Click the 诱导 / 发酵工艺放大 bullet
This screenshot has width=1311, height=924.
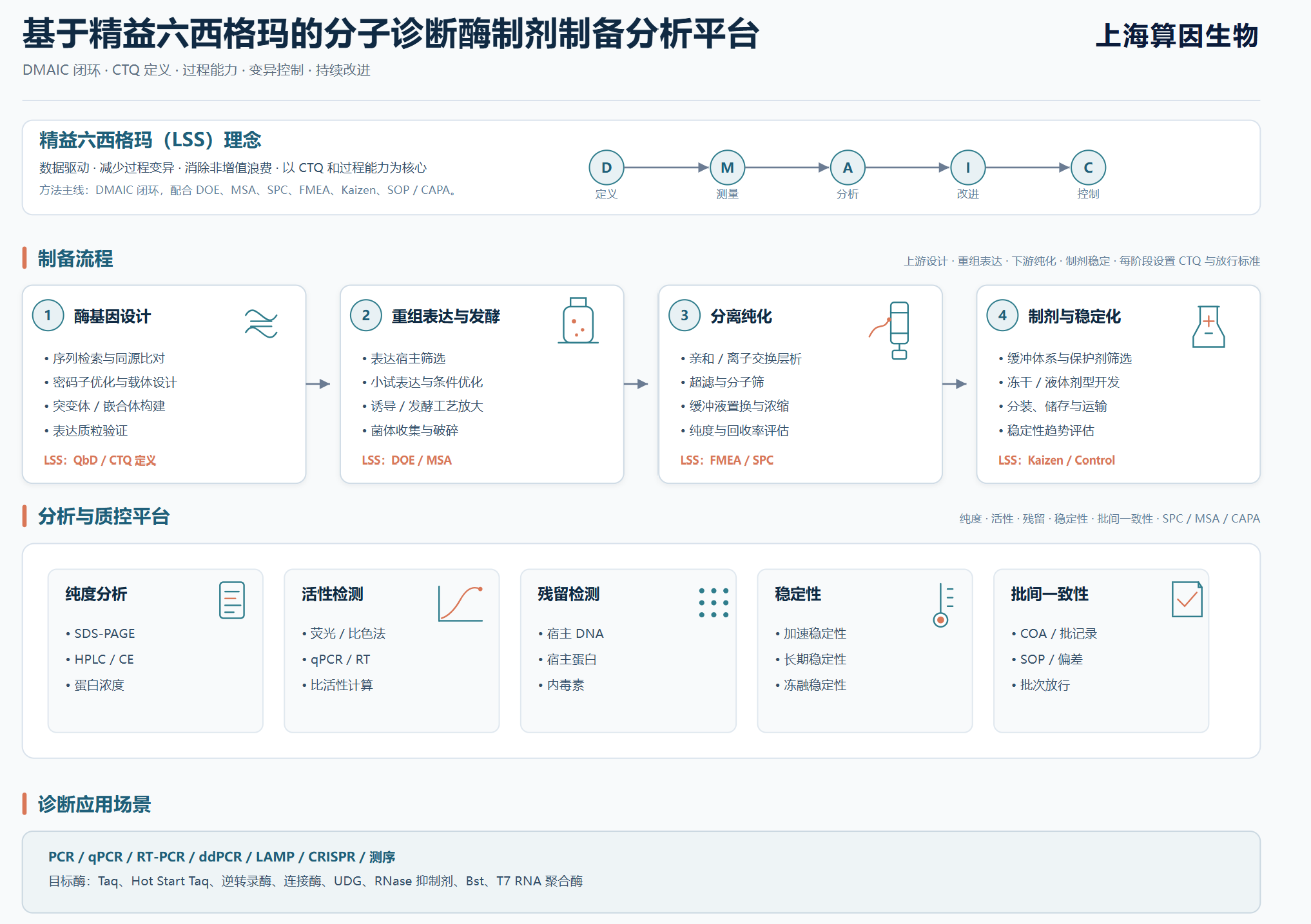423,406
